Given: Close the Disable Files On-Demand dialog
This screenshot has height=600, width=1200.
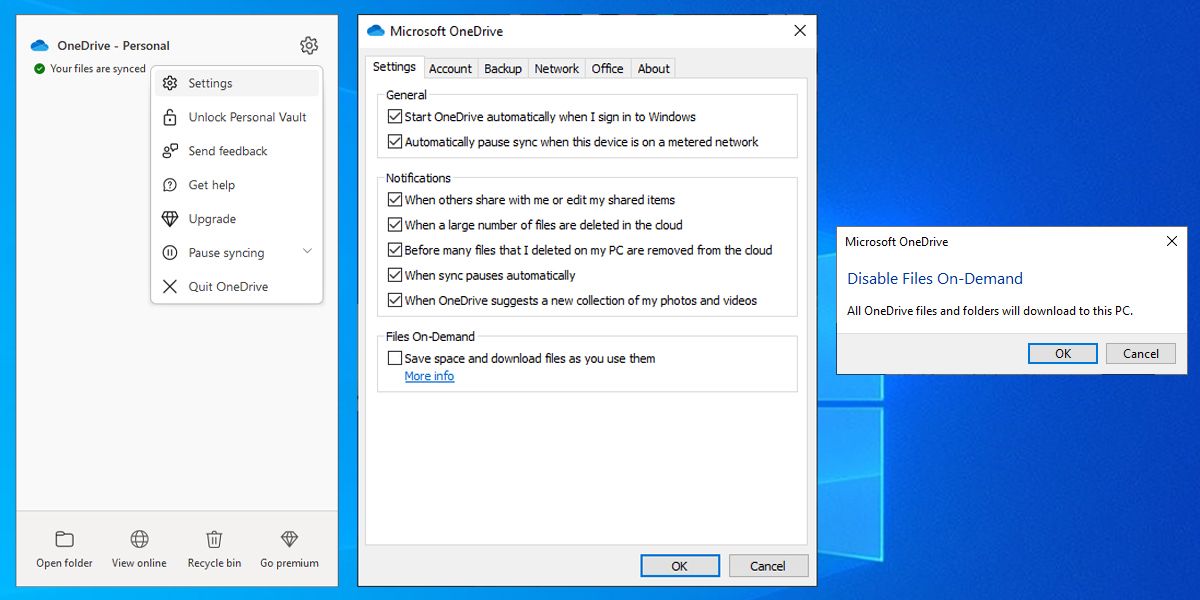Looking at the screenshot, I should tap(1172, 242).
